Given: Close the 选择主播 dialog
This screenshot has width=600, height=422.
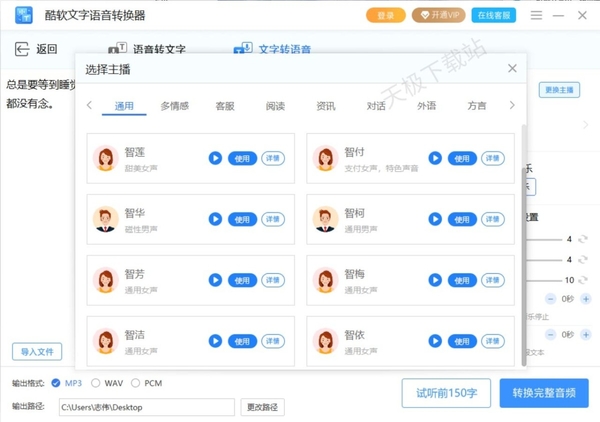Looking at the screenshot, I should coord(512,69).
